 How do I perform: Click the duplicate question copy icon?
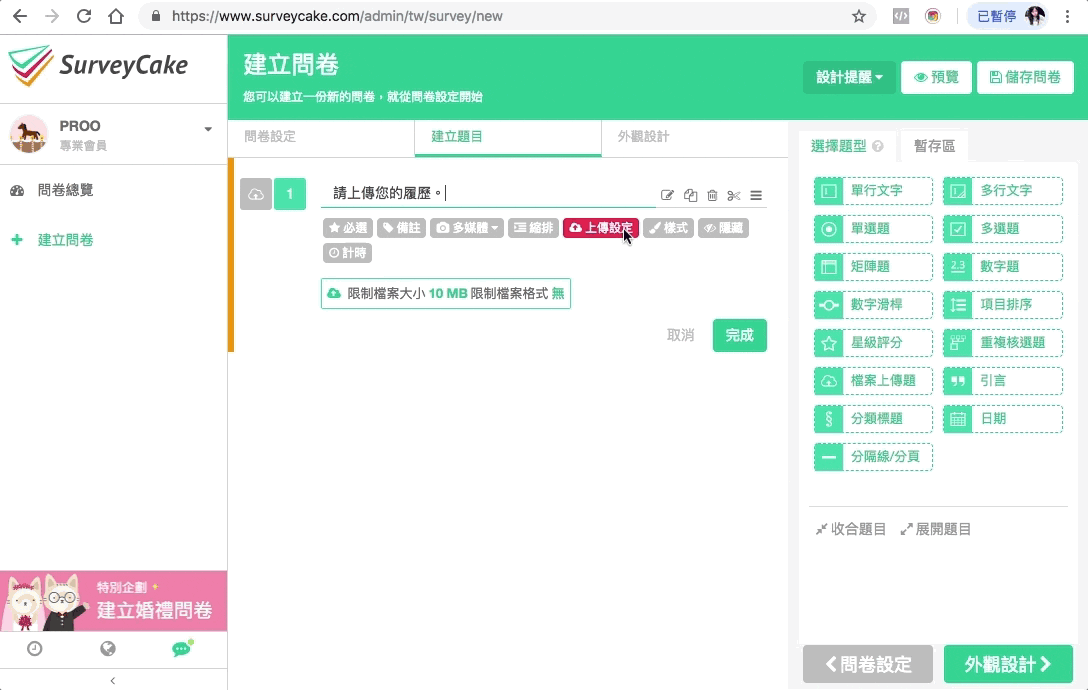point(690,196)
